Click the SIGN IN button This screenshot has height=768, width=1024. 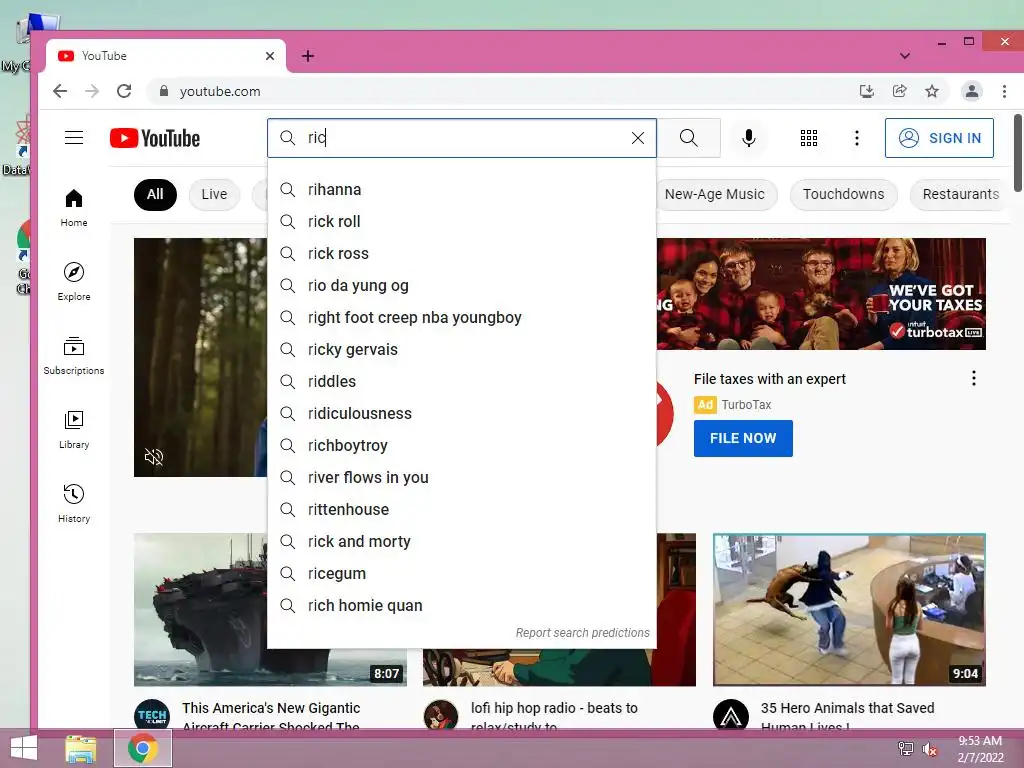pyautogui.click(x=939, y=138)
